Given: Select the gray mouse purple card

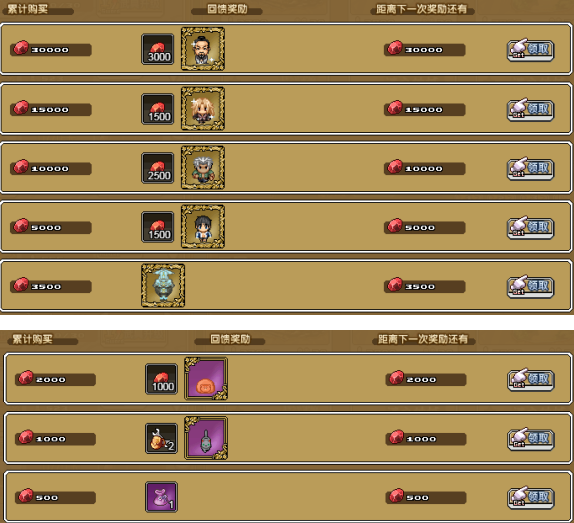Looking at the screenshot, I should (206, 438).
